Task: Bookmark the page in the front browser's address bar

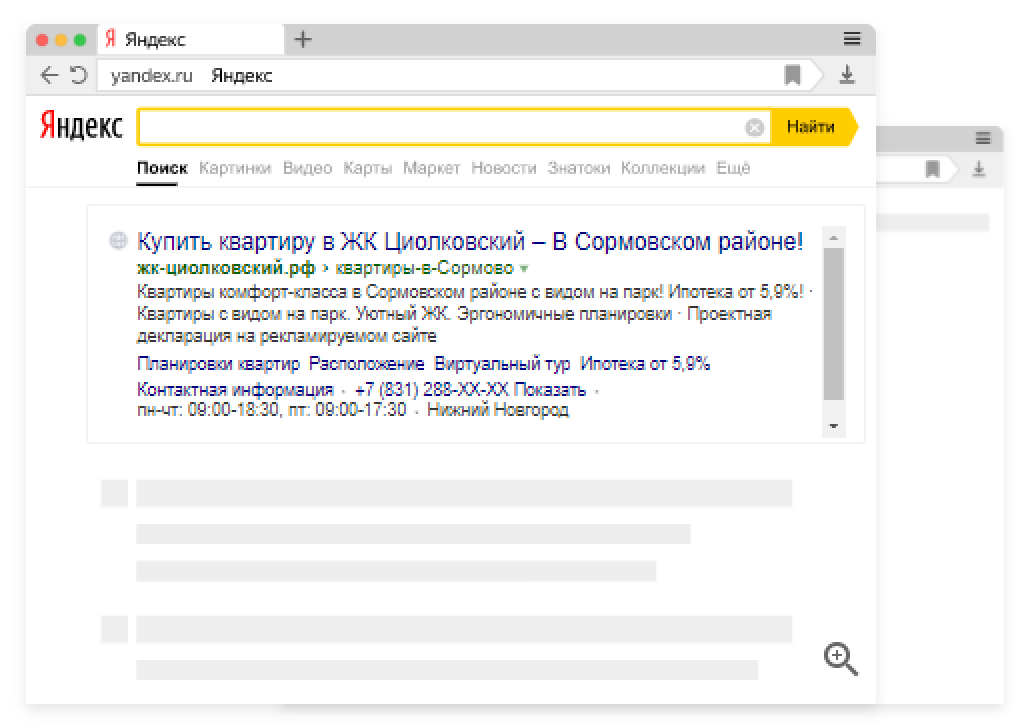Action: tap(793, 75)
